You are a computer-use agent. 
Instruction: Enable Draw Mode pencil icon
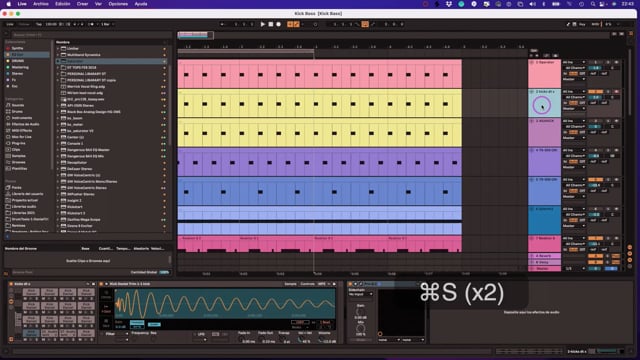click(x=568, y=24)
